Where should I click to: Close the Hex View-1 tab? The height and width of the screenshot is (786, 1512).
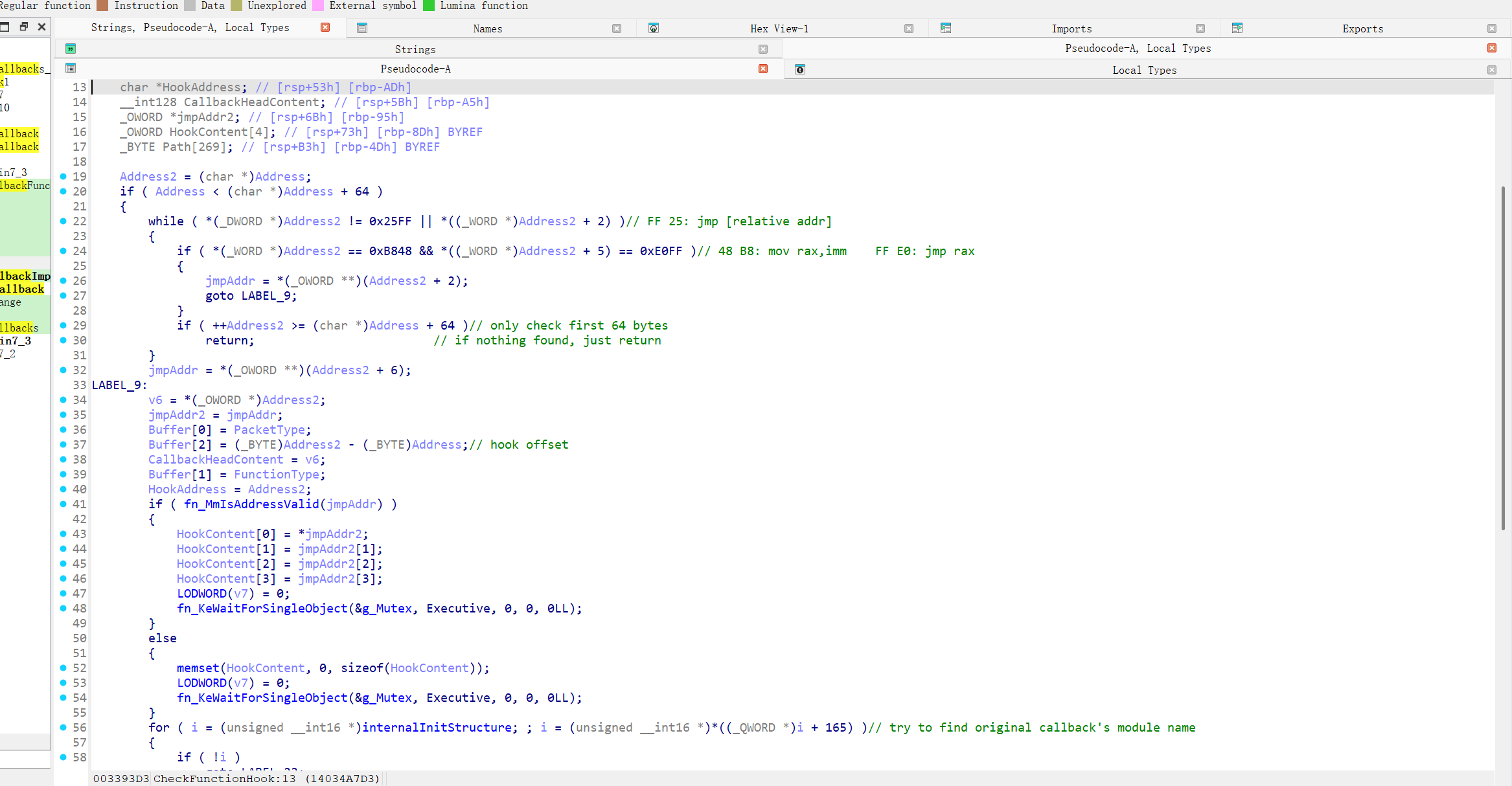pos(909,28)
